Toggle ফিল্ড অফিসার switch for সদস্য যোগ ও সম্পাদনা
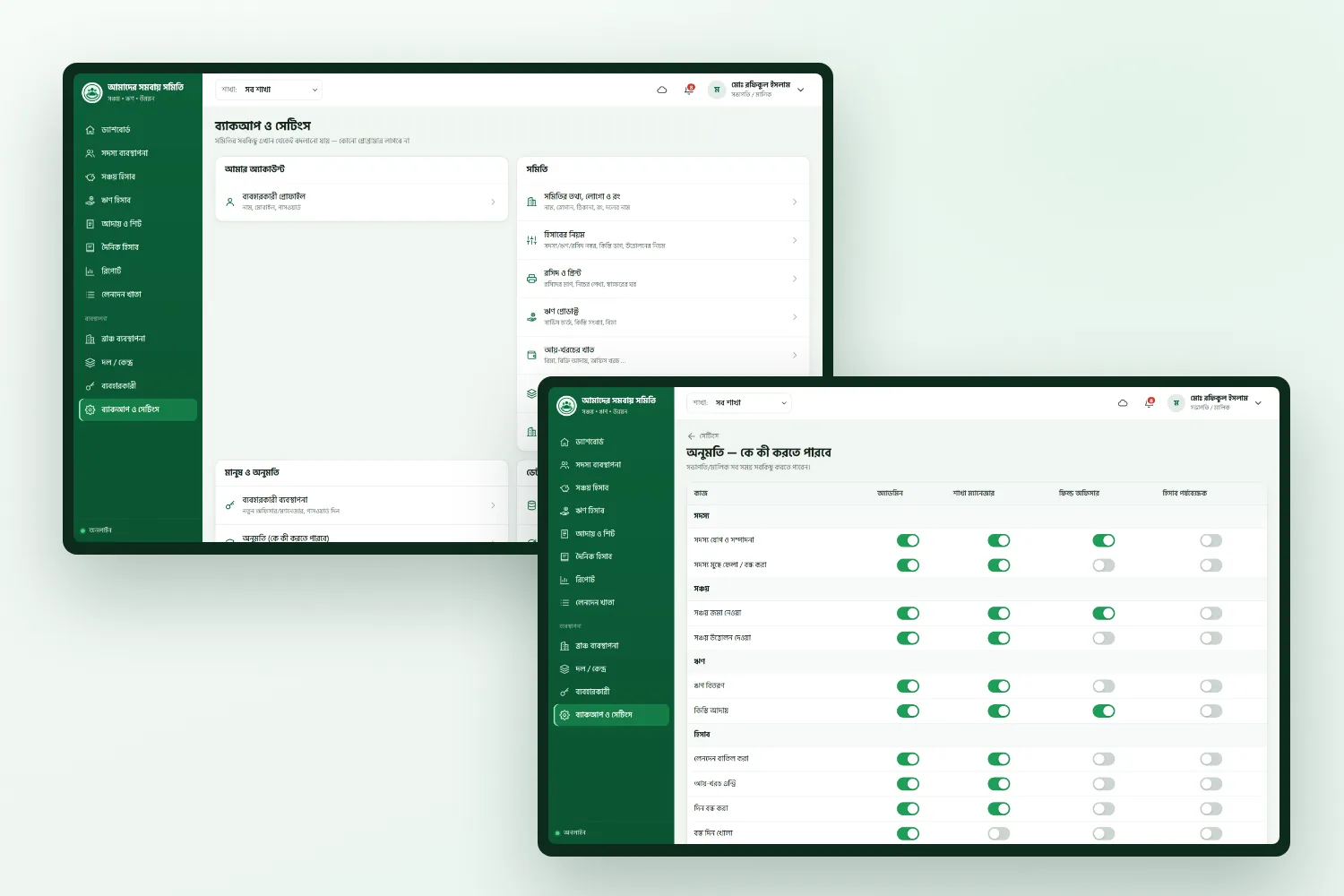This screenshot has width=1344, height=896. tap(1104, 540)
